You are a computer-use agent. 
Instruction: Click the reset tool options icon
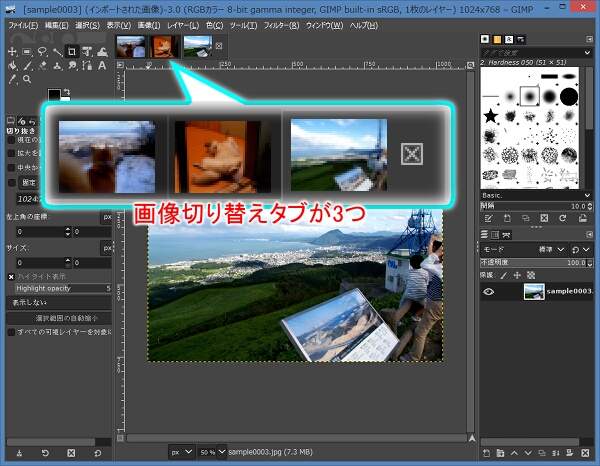point(99,453)
